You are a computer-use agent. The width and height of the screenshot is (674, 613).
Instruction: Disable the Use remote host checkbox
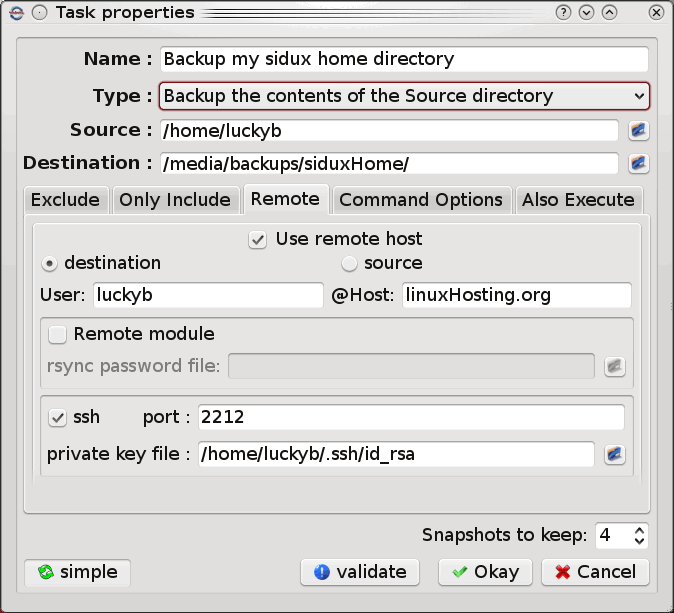tap(258, 240)
